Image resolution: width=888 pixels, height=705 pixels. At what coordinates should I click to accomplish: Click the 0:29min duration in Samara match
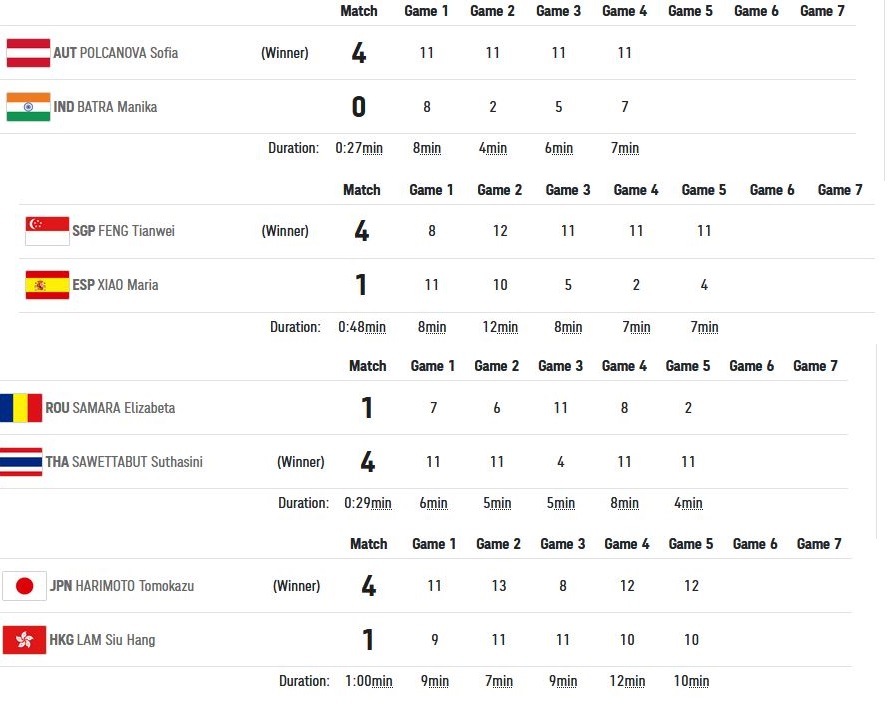pyautogui.click(x=368, y=503)
